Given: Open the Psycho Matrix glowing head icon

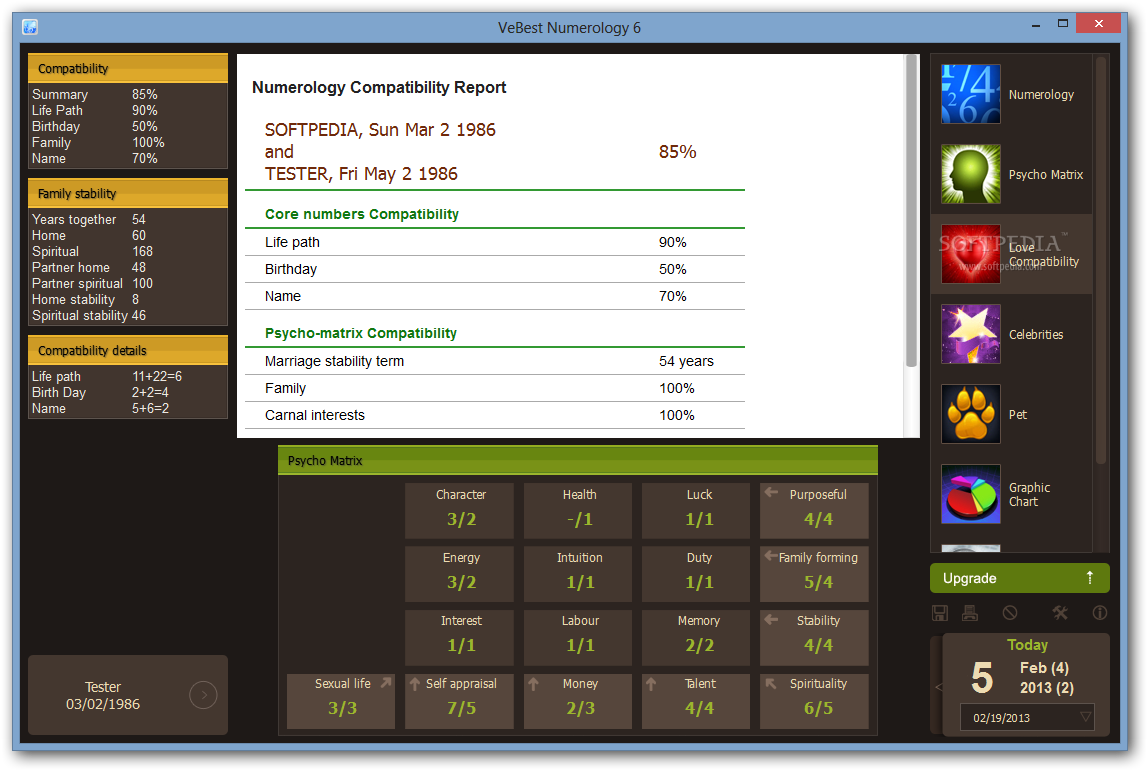Looking at the screenshot, I should [x=970, y=174].
